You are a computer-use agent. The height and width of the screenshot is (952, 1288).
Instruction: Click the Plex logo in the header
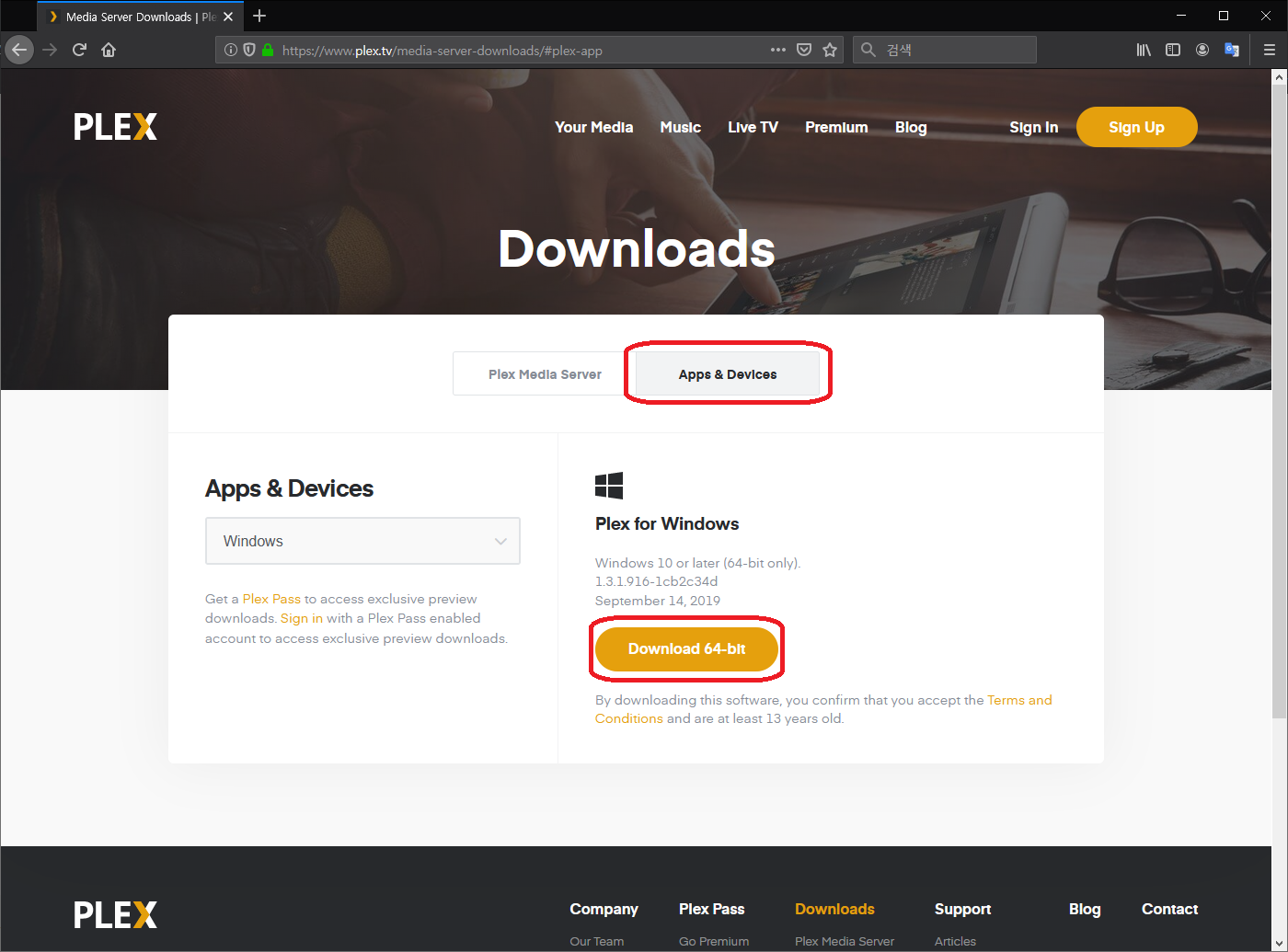pyautogui.click(x=116, y=127)
